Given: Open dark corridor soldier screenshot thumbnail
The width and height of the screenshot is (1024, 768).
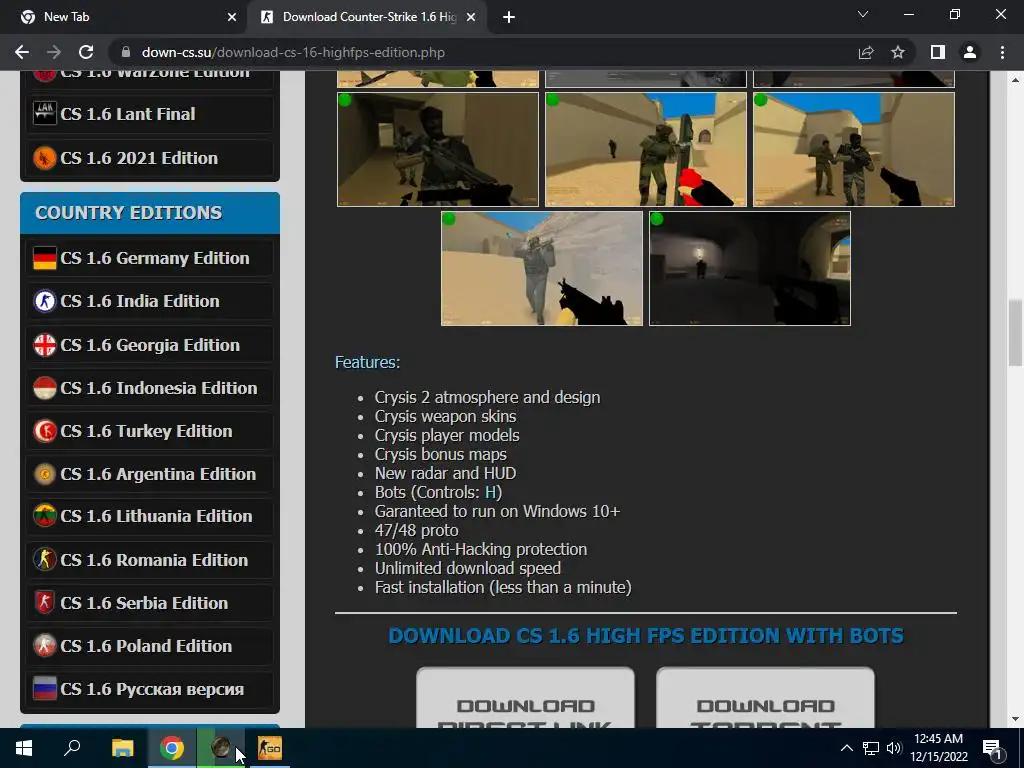Looking at the screenshot, I should pos(438,149).
